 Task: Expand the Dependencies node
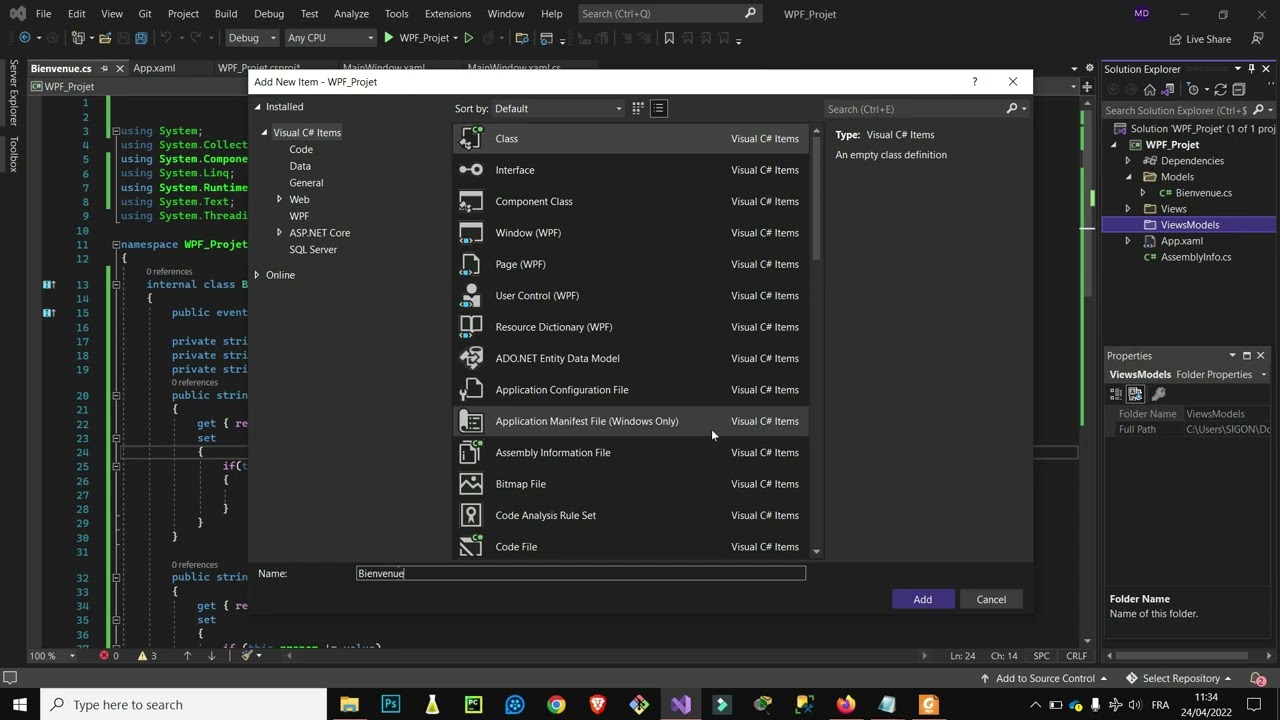click(1128, 161)
